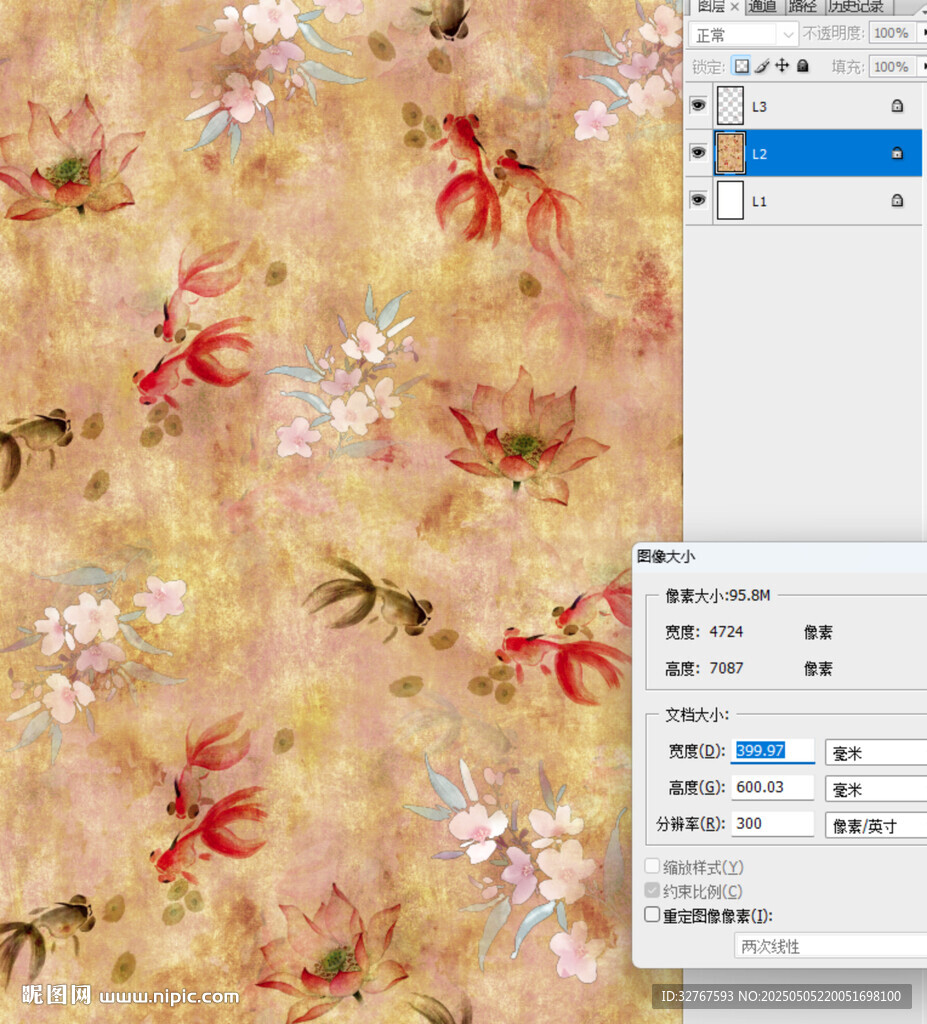Close the 图层 panel tab with X
Image resolution: width=927 pixels, height=1024 pixels.
coord(735,6)
